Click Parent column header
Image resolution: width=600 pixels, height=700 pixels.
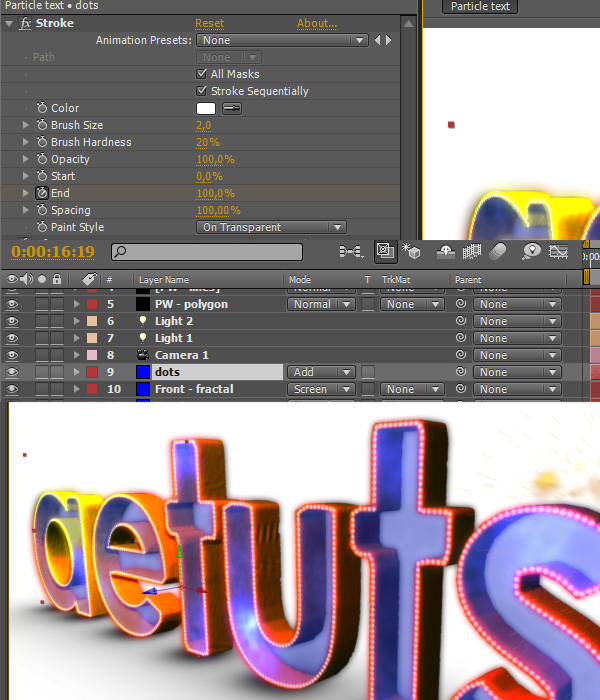pos(468,280)
